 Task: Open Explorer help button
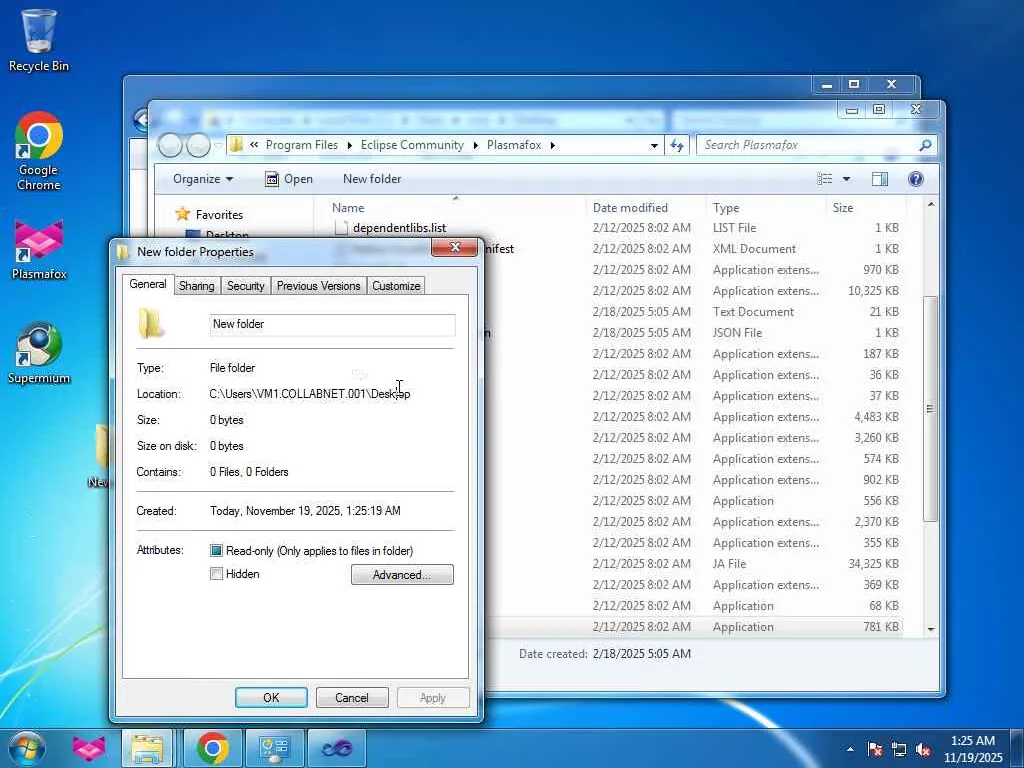pyautogui.click(x=916, y=179)
